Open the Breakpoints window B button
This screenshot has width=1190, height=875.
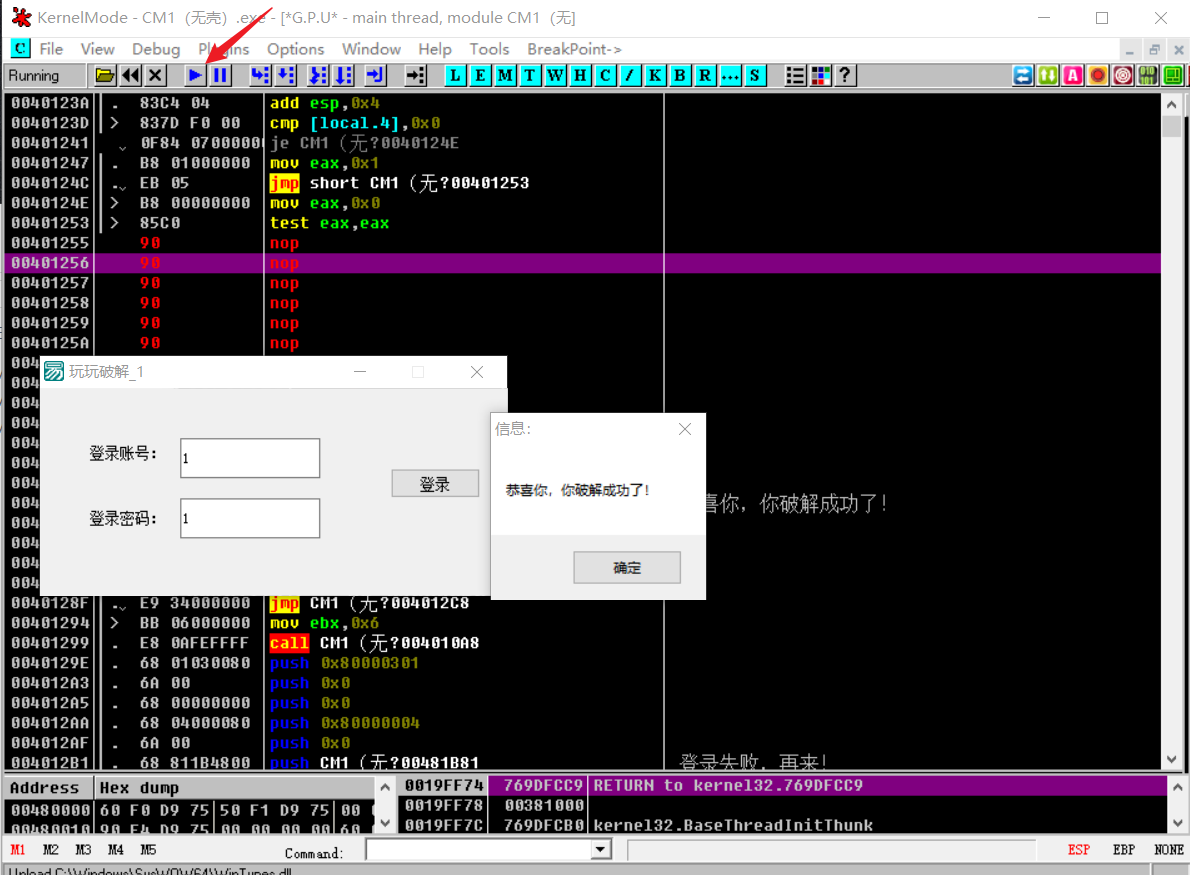coord(680,76)
